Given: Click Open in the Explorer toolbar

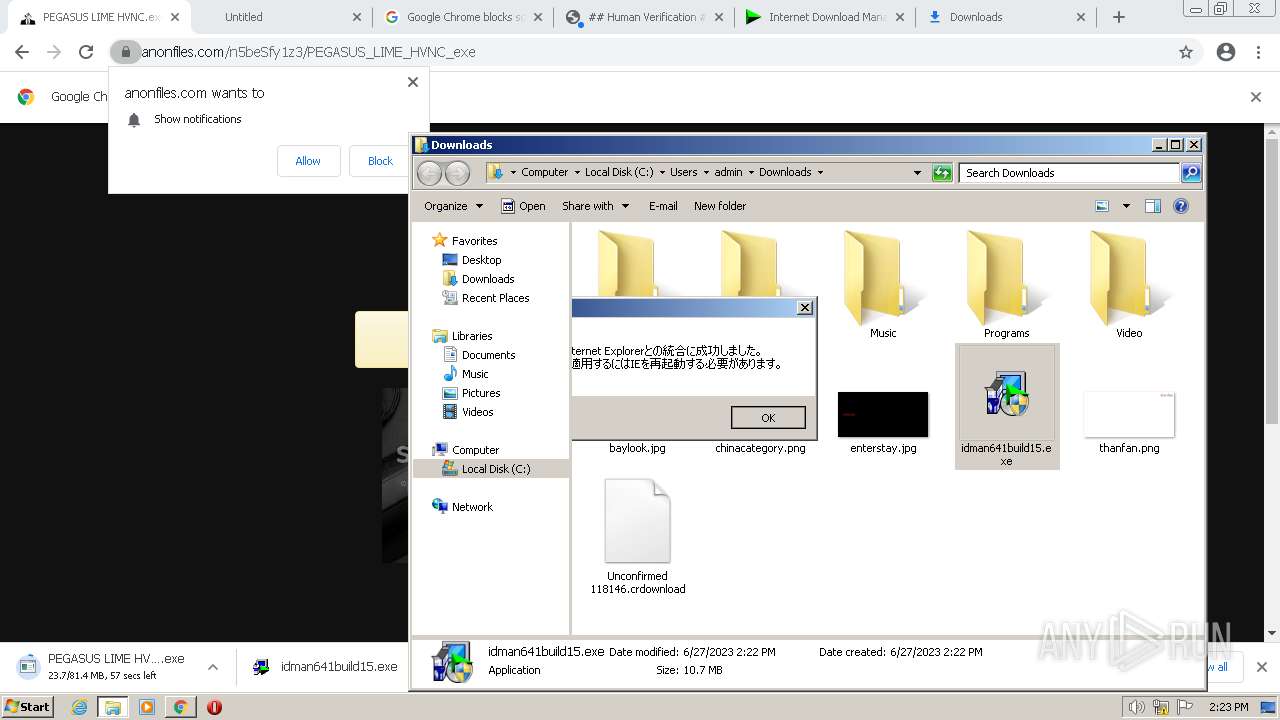Looking at the screenshot, I should (x=523, y=206).
